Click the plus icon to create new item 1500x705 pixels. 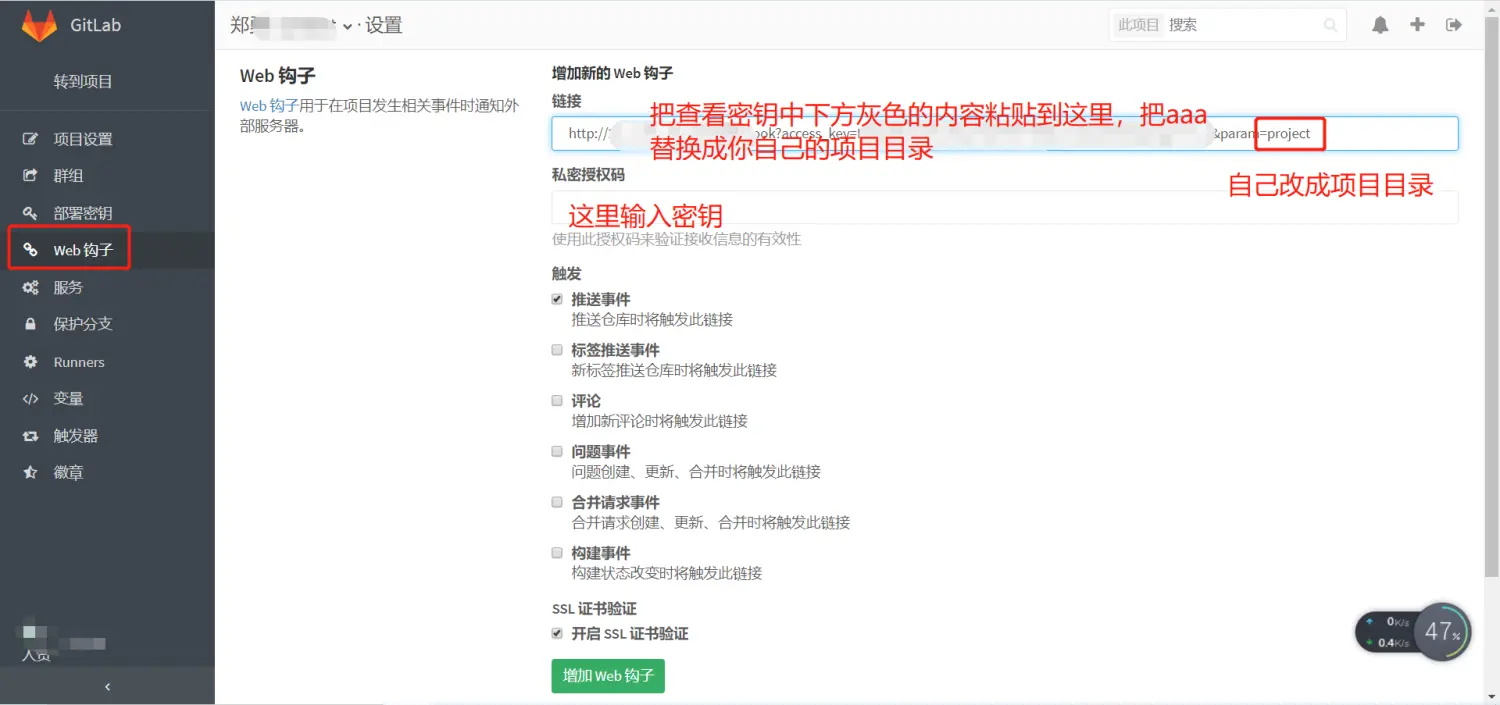[x=1417, y=24]
